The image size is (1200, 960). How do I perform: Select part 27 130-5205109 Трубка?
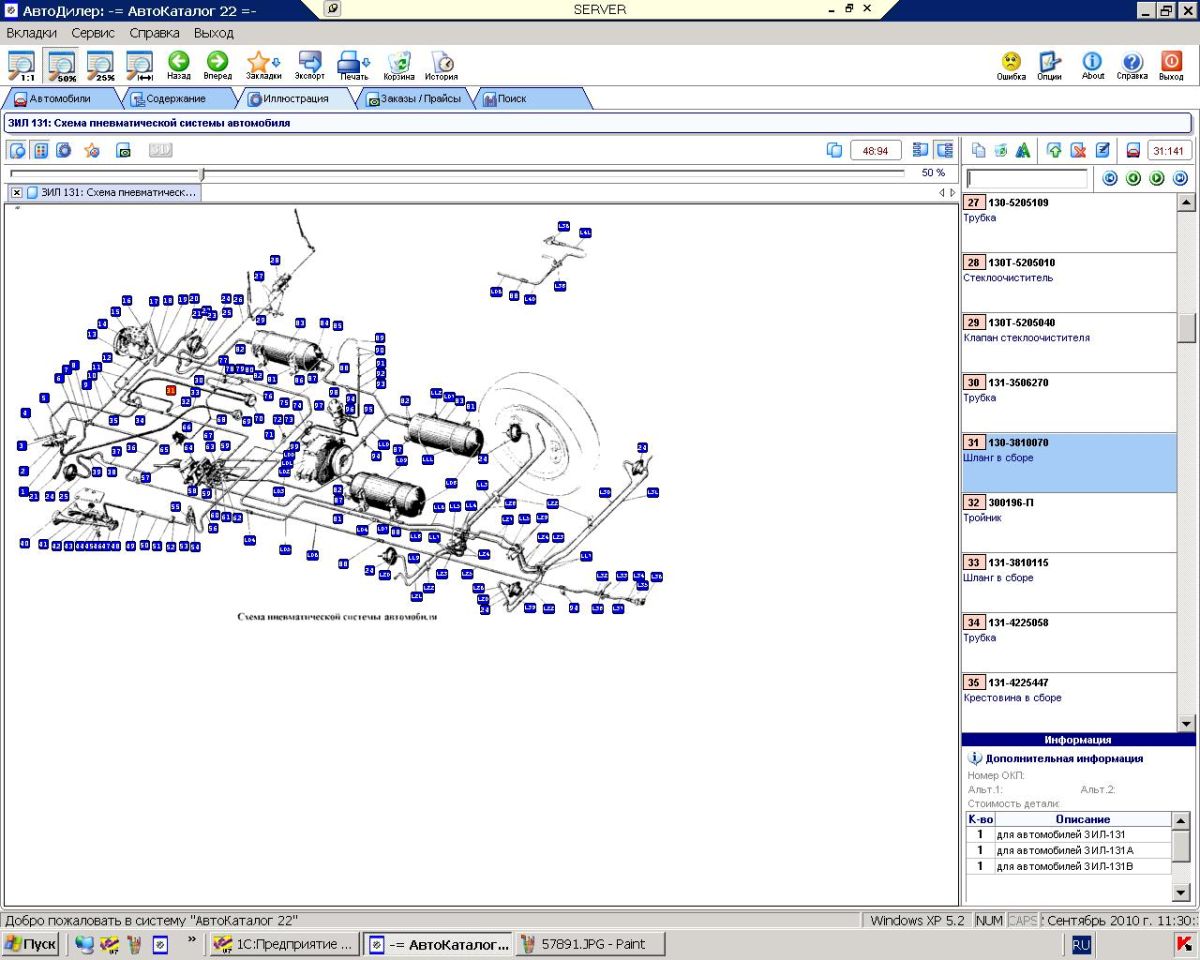1069,222
